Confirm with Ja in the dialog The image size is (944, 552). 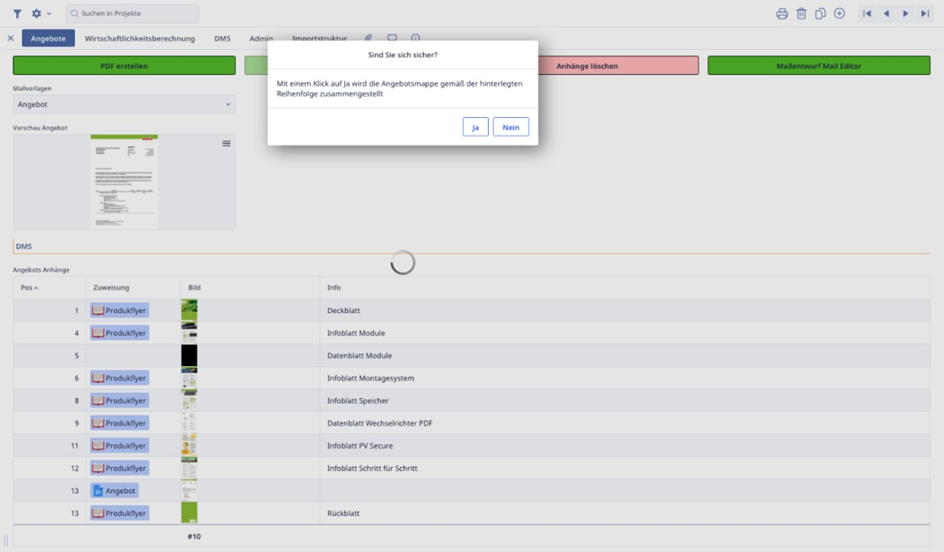[475, 127]
